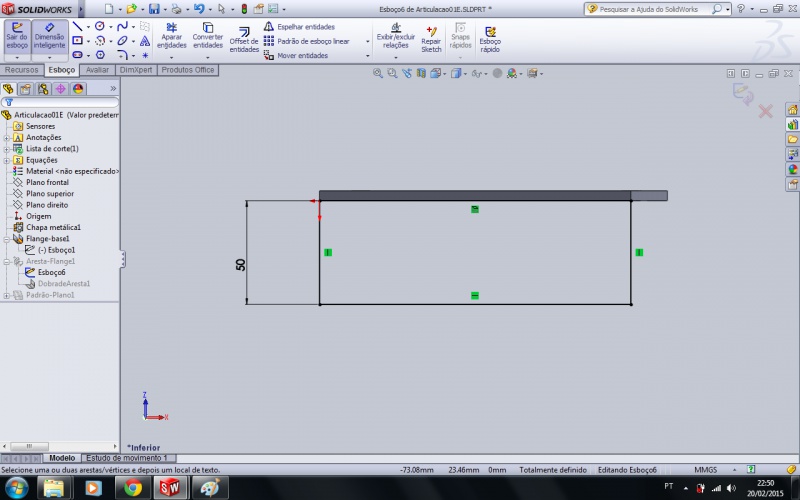Screen dimensions: 800x500
Task: Select the Straight Slot sketch tool
Action: click(x=78, y=55)
